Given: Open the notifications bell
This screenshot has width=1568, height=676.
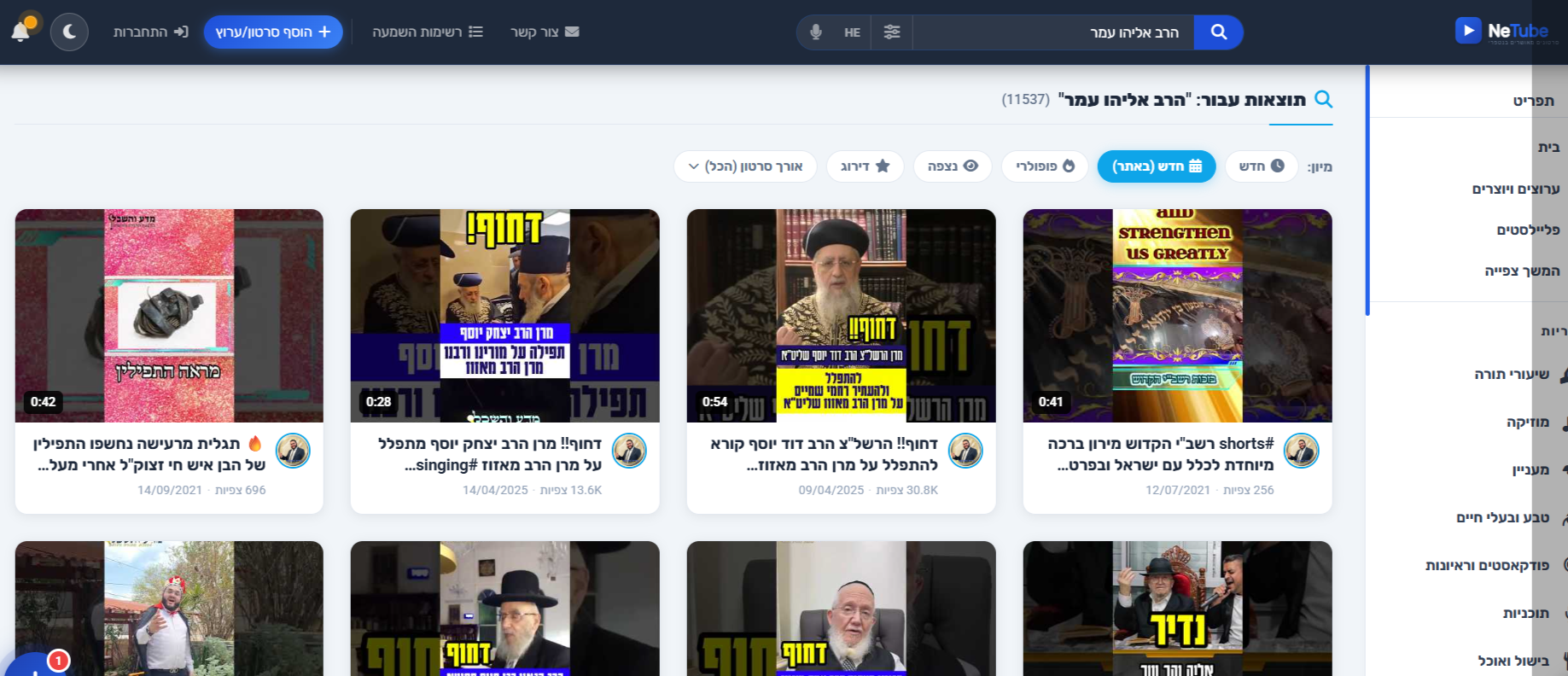Looking at the screenshot, I should 21,32.
